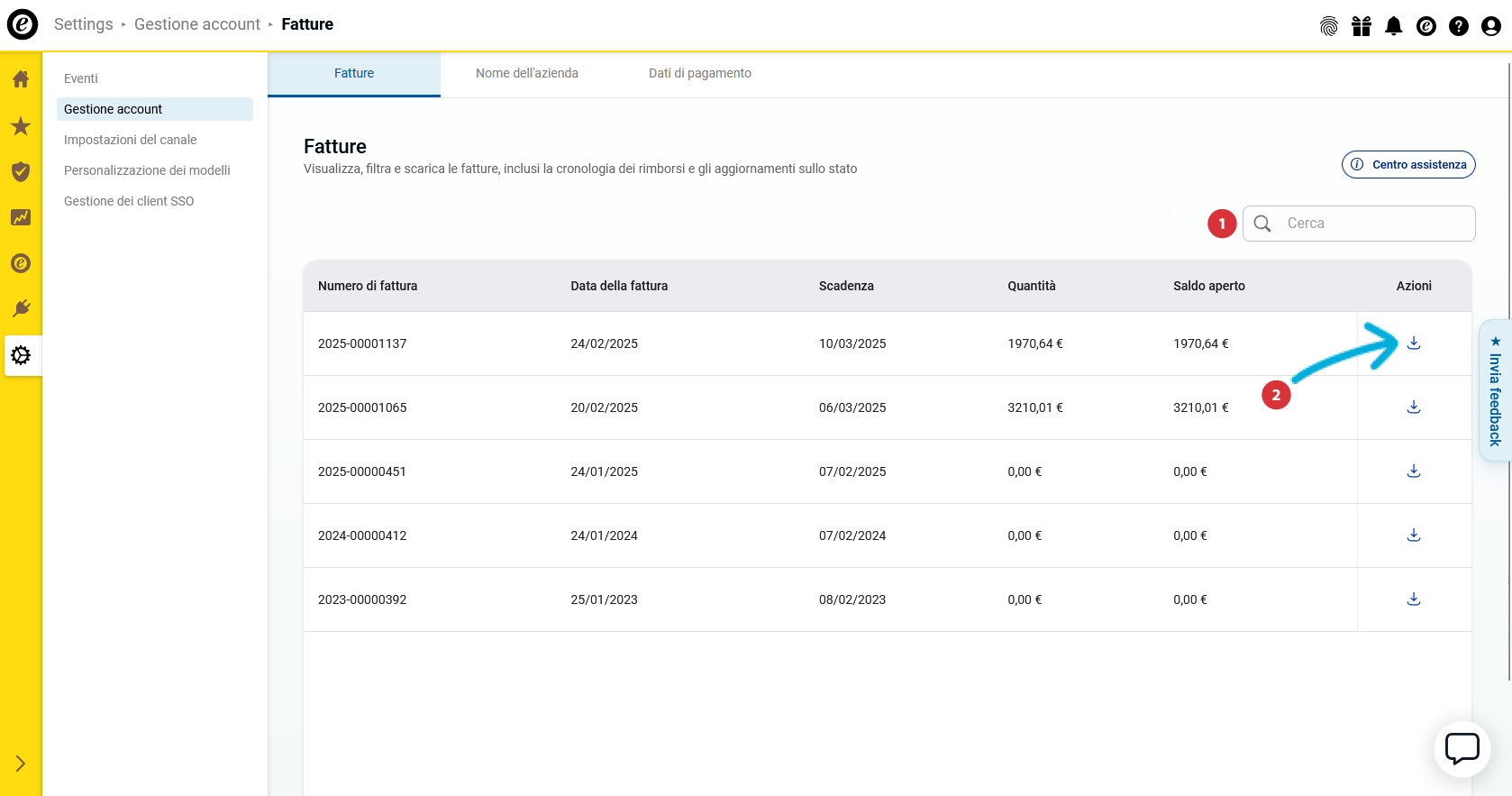The image size is (1512, 796).
Task: Open the user profile icon
Action: (1490, 26)
